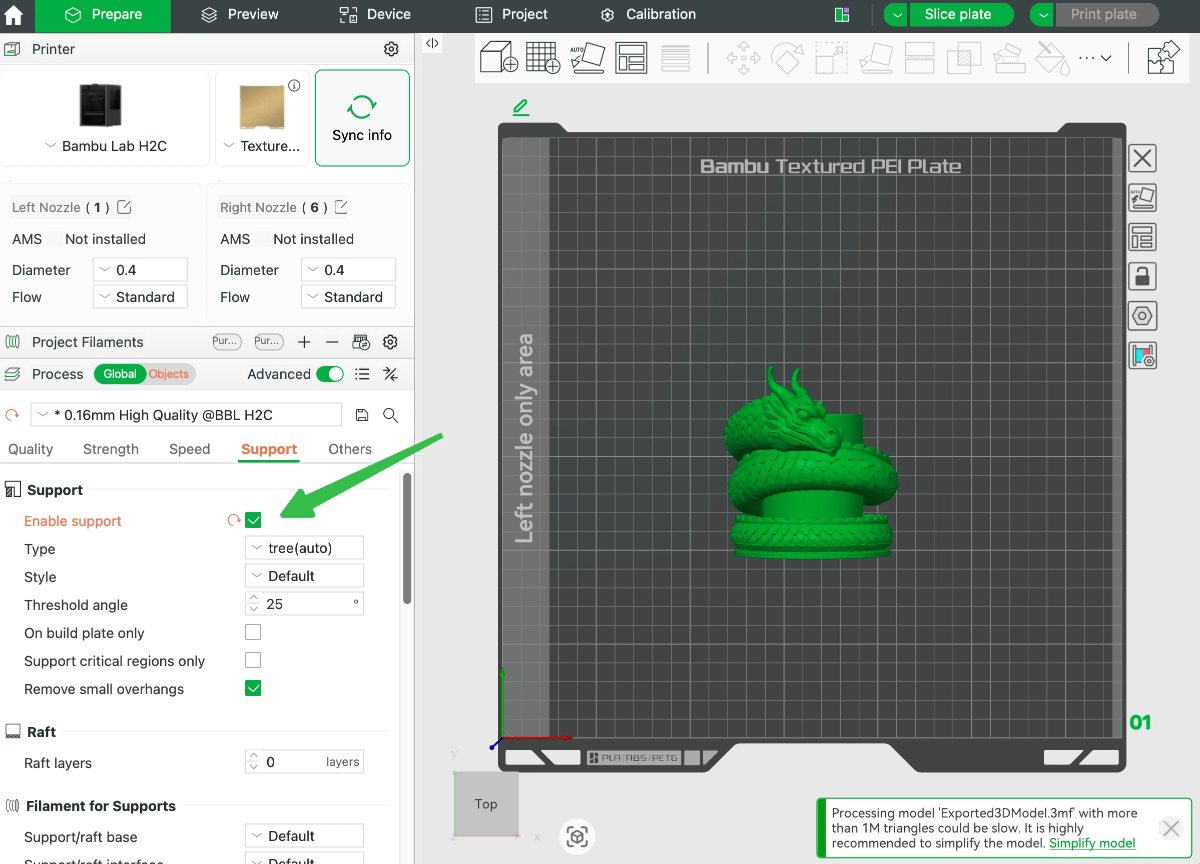This screenshot has height=864, width=1200.
Task: Turn off the Advanced toggle
Action: pyautogui.click(x=330, y=374)
